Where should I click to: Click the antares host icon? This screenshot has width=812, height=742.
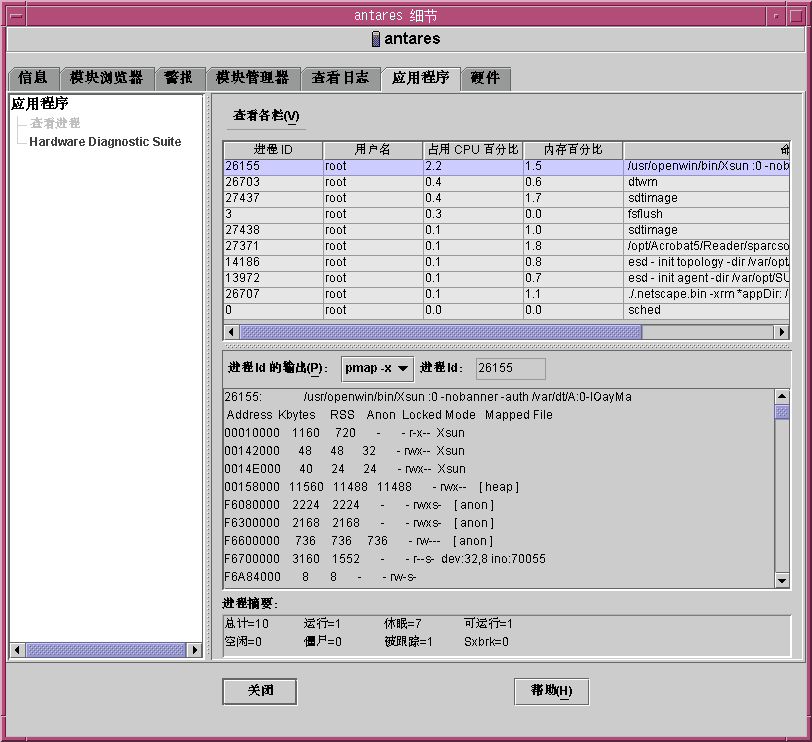coord(376,39)
